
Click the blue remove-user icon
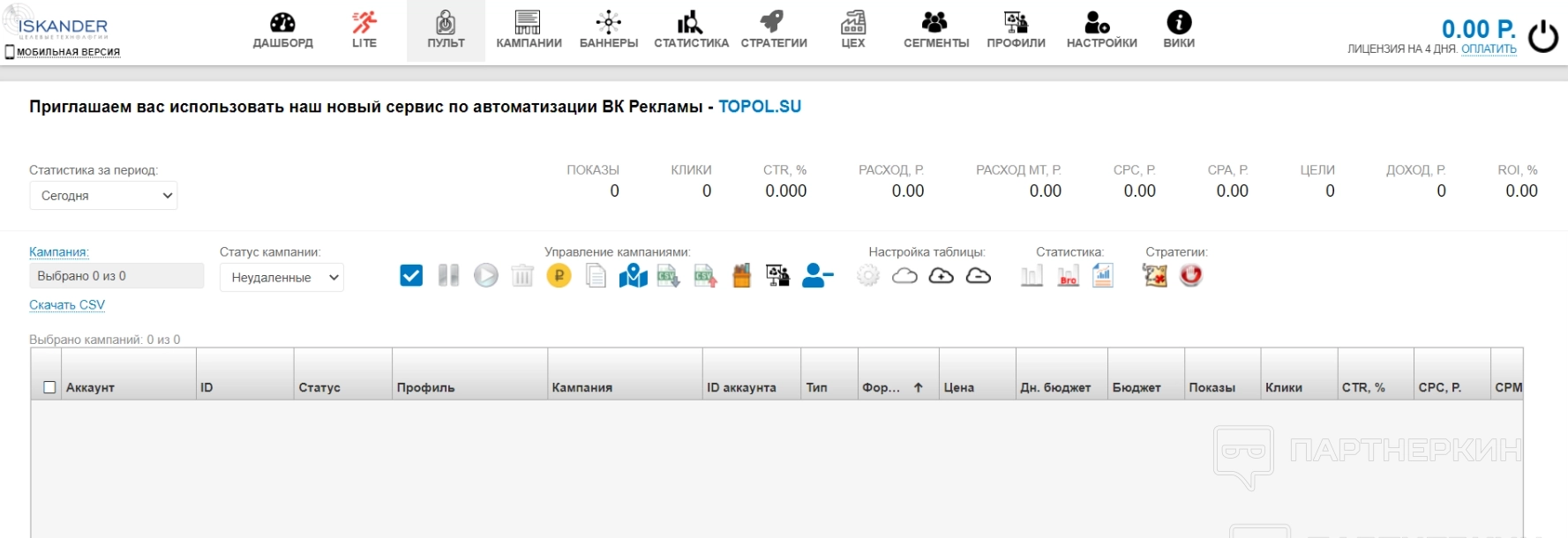pyautogui.click(x=817, y=276)
